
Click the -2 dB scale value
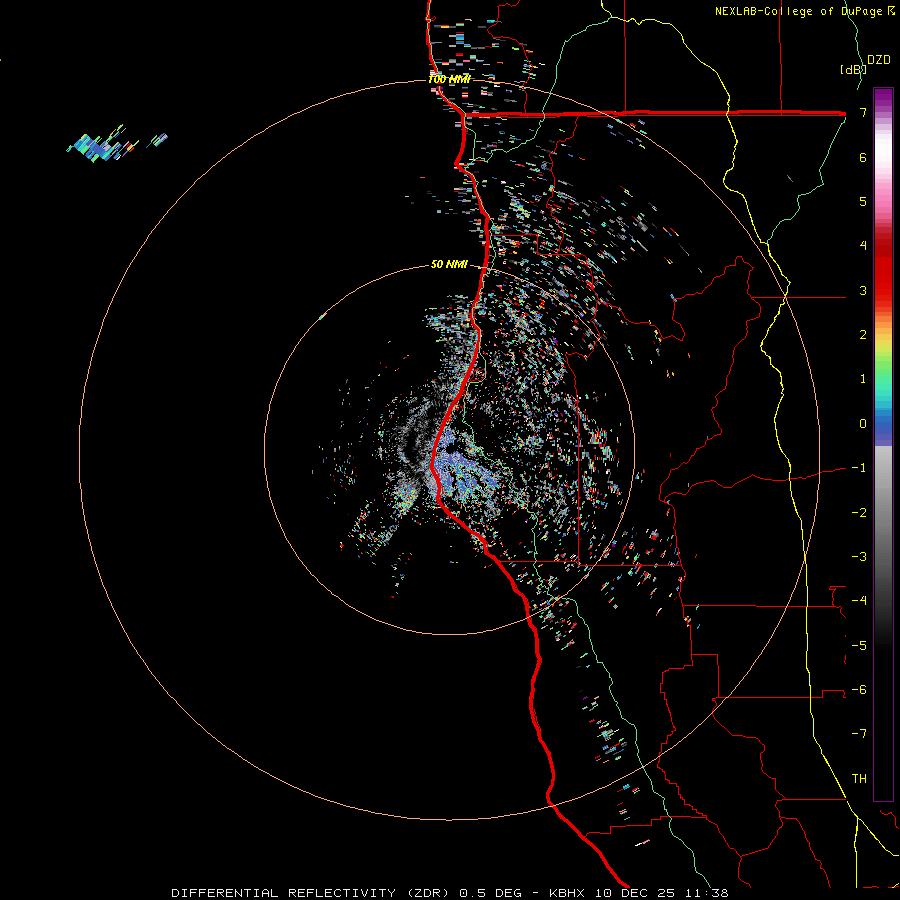859,513
